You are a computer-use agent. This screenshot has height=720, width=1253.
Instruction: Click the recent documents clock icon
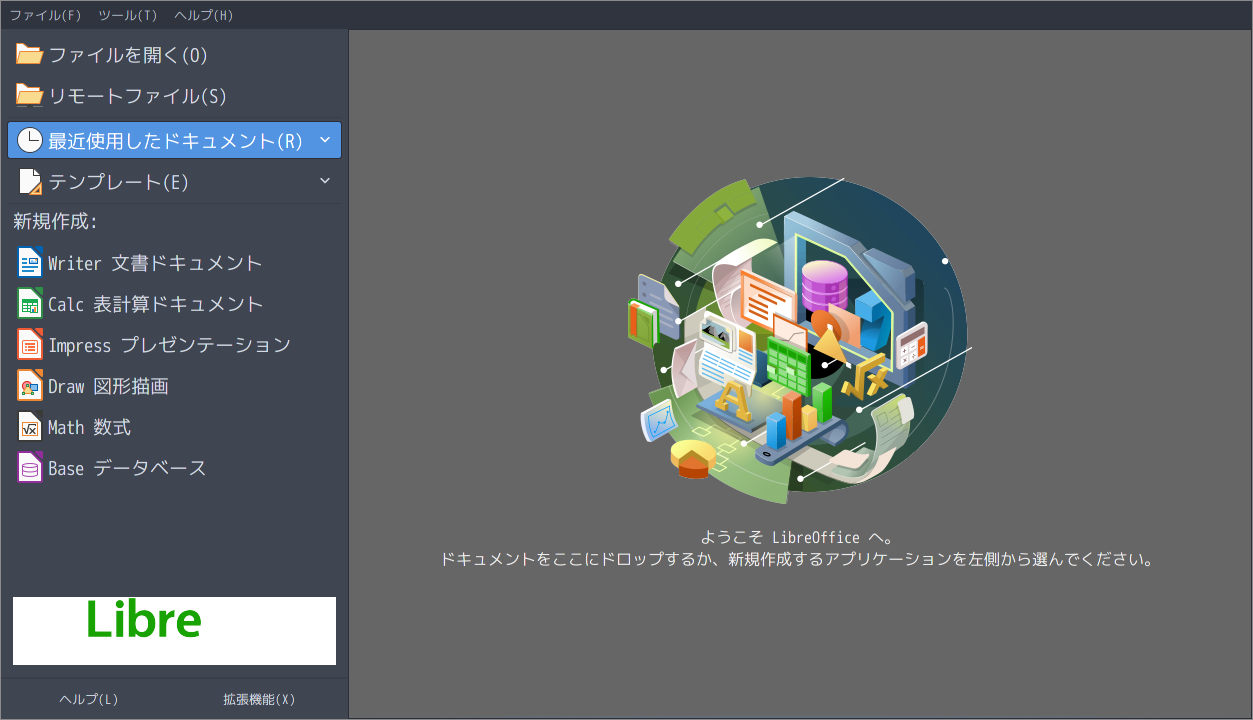pyautogui.click(x=30, y=140)
